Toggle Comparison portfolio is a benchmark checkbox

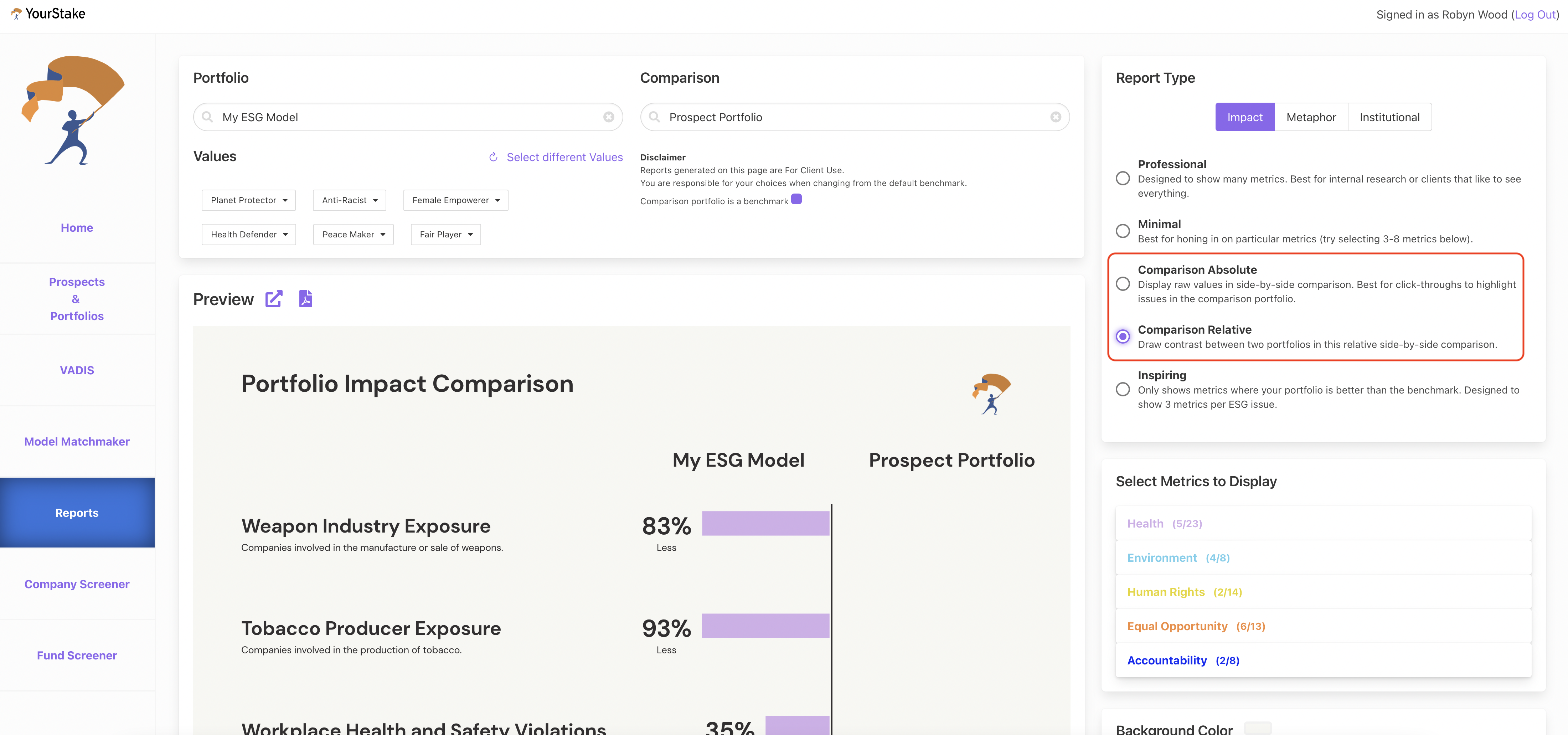pyautogui.click(x=796, y=200)
